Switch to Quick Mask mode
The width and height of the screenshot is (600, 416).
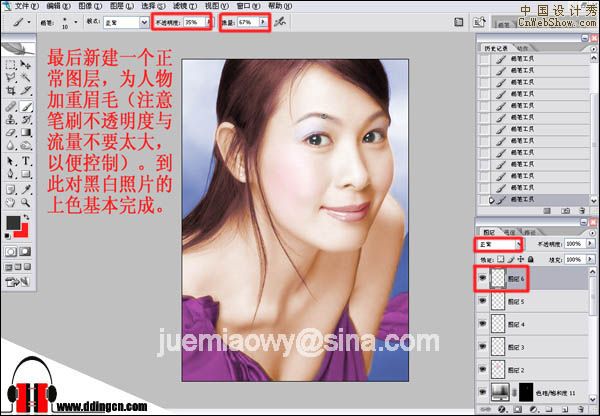pyautogui.click(x=25, y=251)
